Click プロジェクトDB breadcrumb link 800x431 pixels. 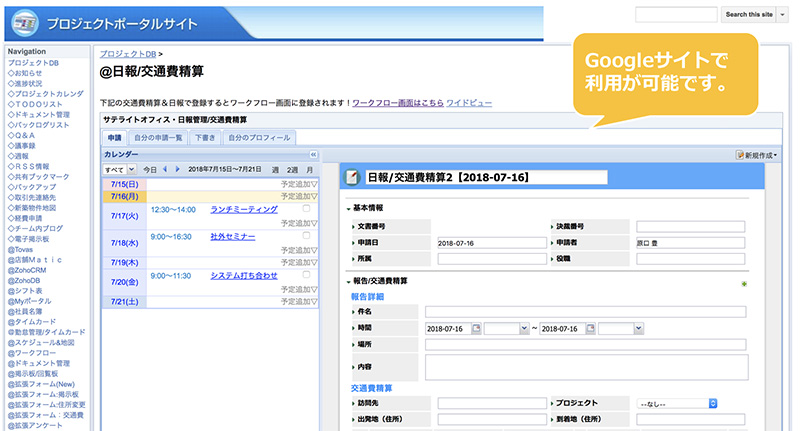tap(128, 54)
